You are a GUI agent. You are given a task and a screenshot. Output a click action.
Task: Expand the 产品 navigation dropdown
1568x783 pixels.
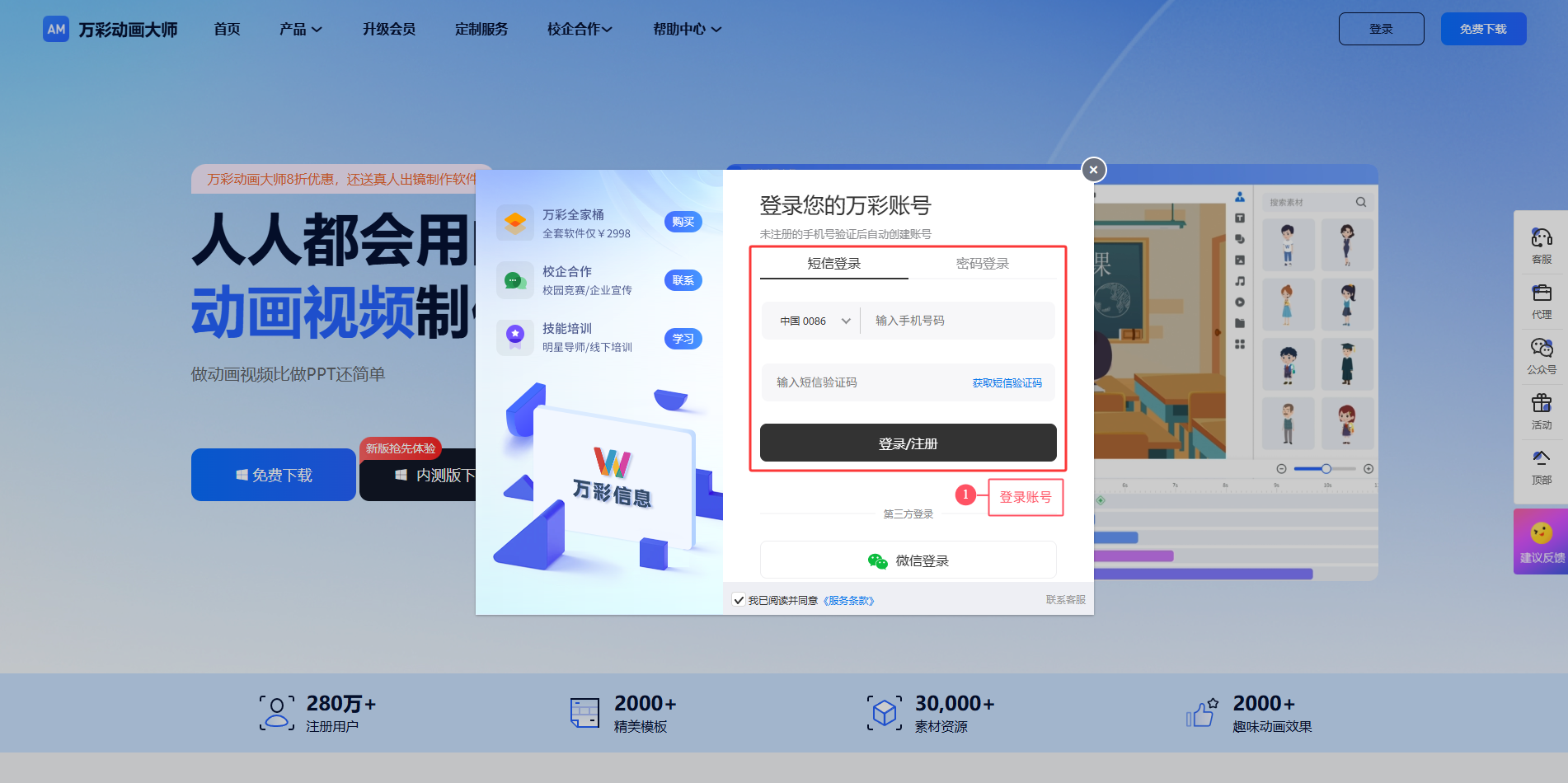tap(300, 30)
